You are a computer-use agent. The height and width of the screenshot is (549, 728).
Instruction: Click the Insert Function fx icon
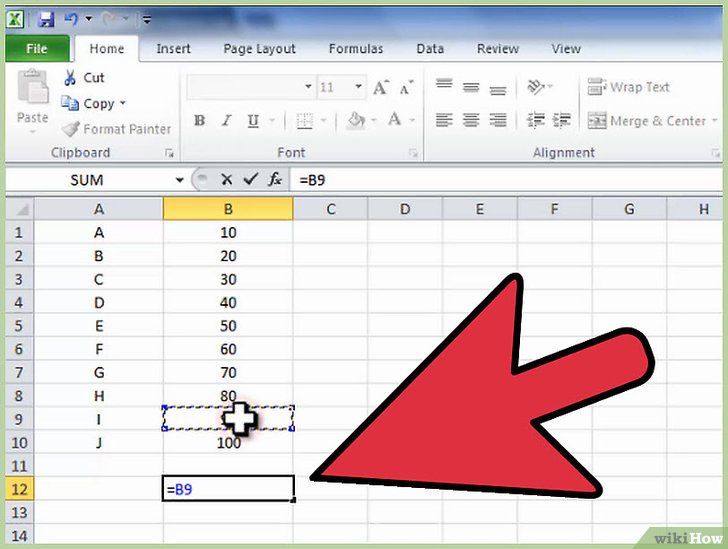[x=275, y=179]
